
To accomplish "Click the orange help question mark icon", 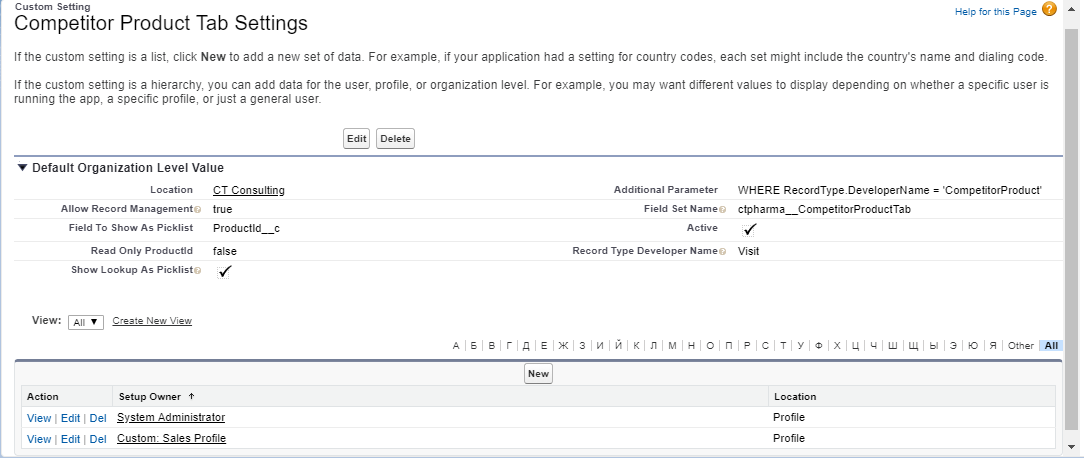I will [1049, 10].
